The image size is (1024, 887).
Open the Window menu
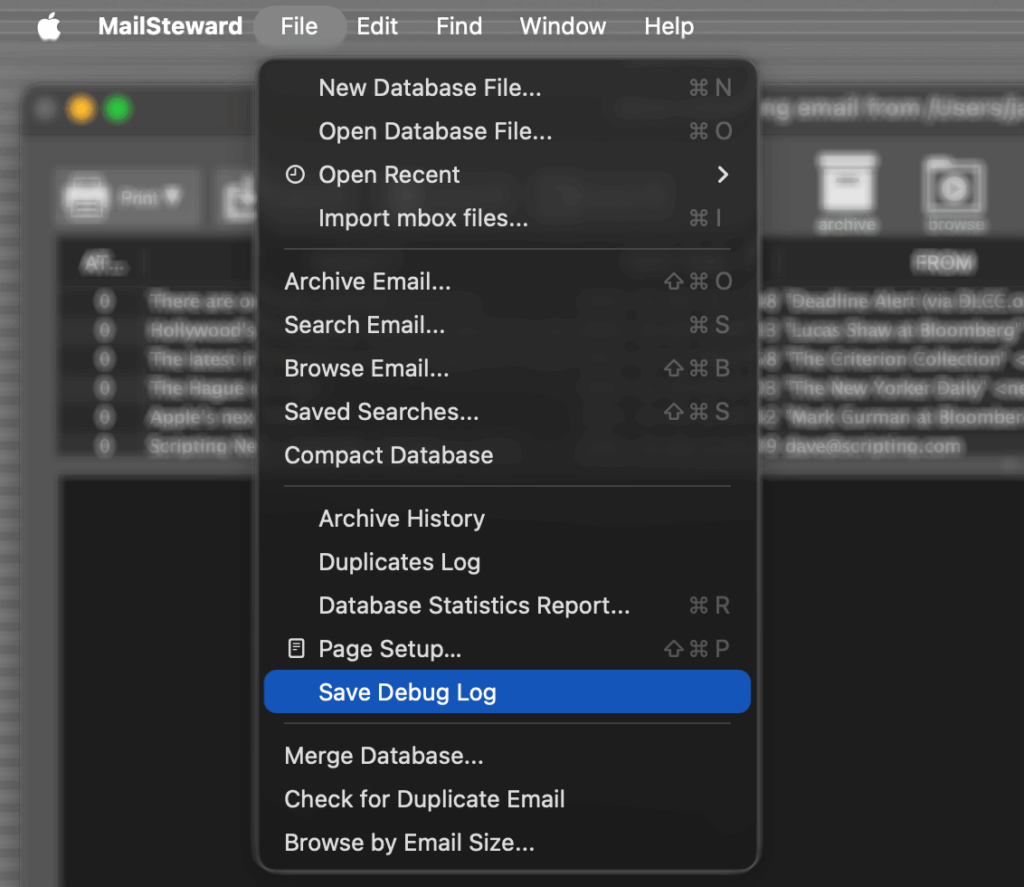pyautogui.click(x=562, y=26)
